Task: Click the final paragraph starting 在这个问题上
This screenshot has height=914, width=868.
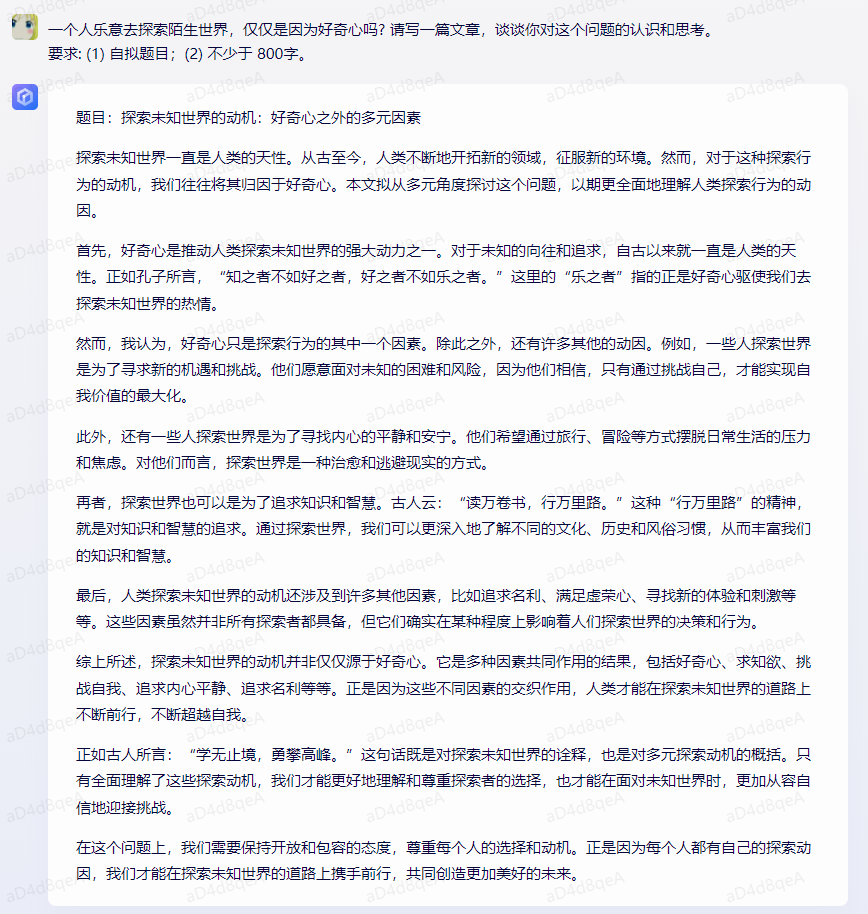Action: click(443, 860)
